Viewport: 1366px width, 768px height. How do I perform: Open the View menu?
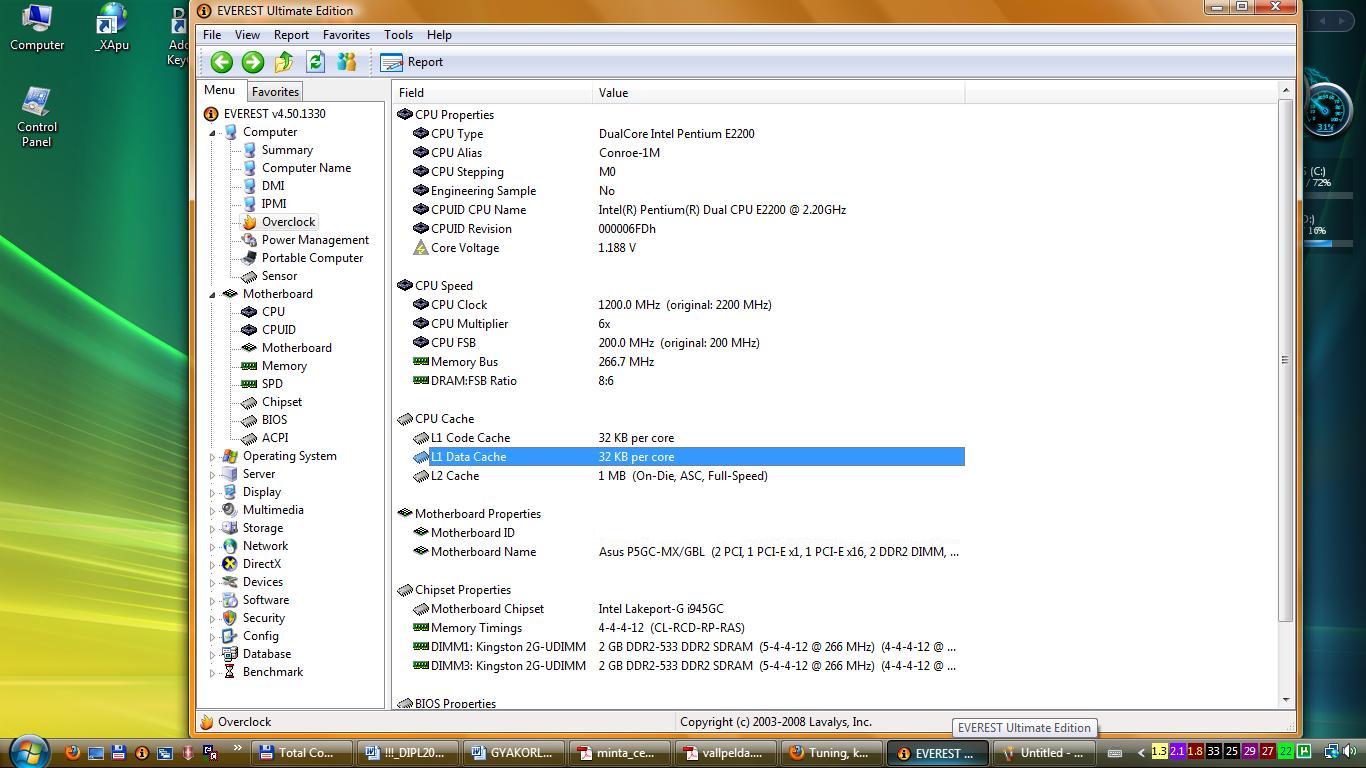[x=247, y=35]
